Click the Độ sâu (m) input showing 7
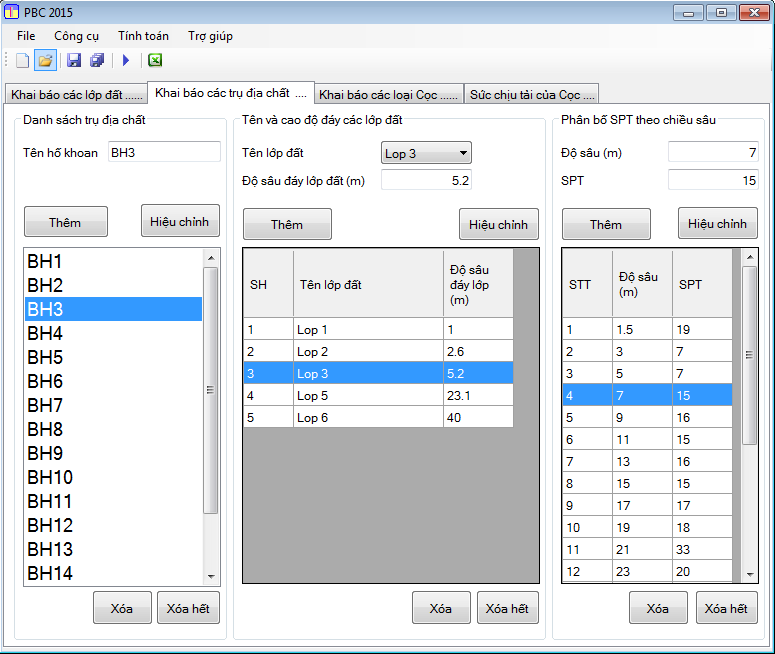 click(713, 152)
